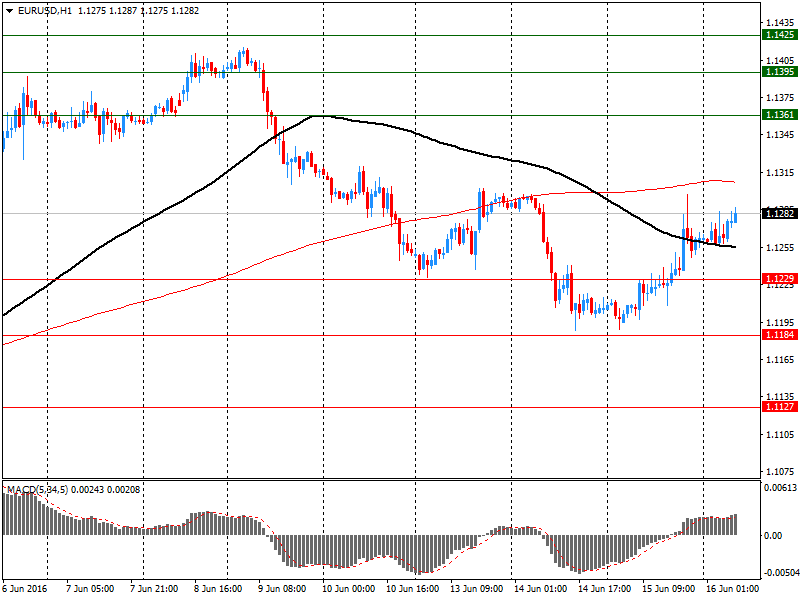Select the 1.1375 price scale value

[780, 97]
